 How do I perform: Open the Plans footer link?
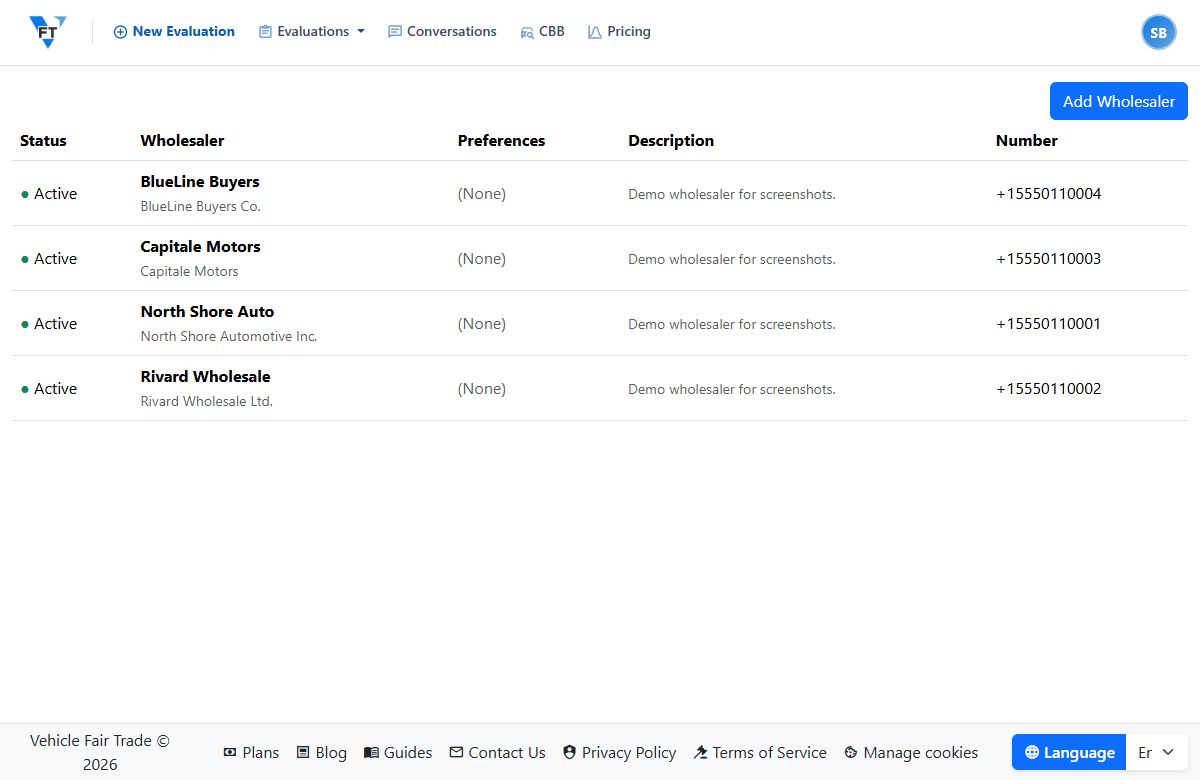click(251, 752)
